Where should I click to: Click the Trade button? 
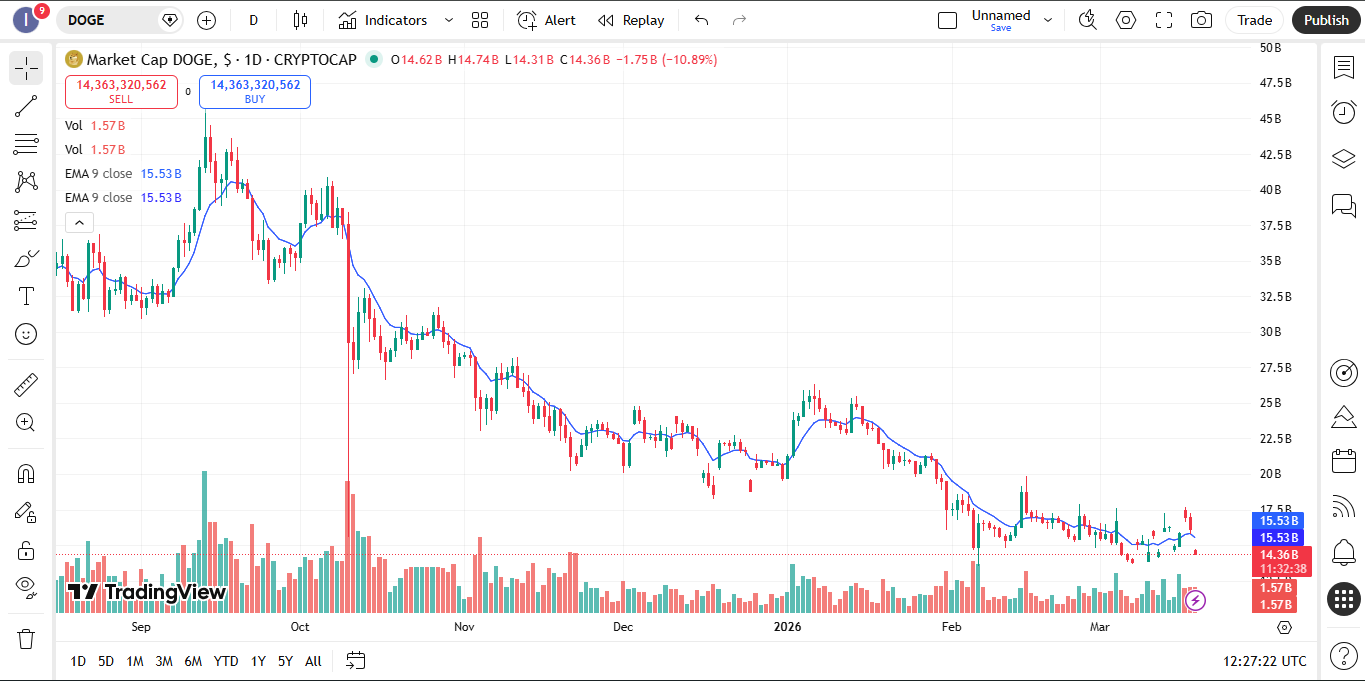coord(1255,20)
